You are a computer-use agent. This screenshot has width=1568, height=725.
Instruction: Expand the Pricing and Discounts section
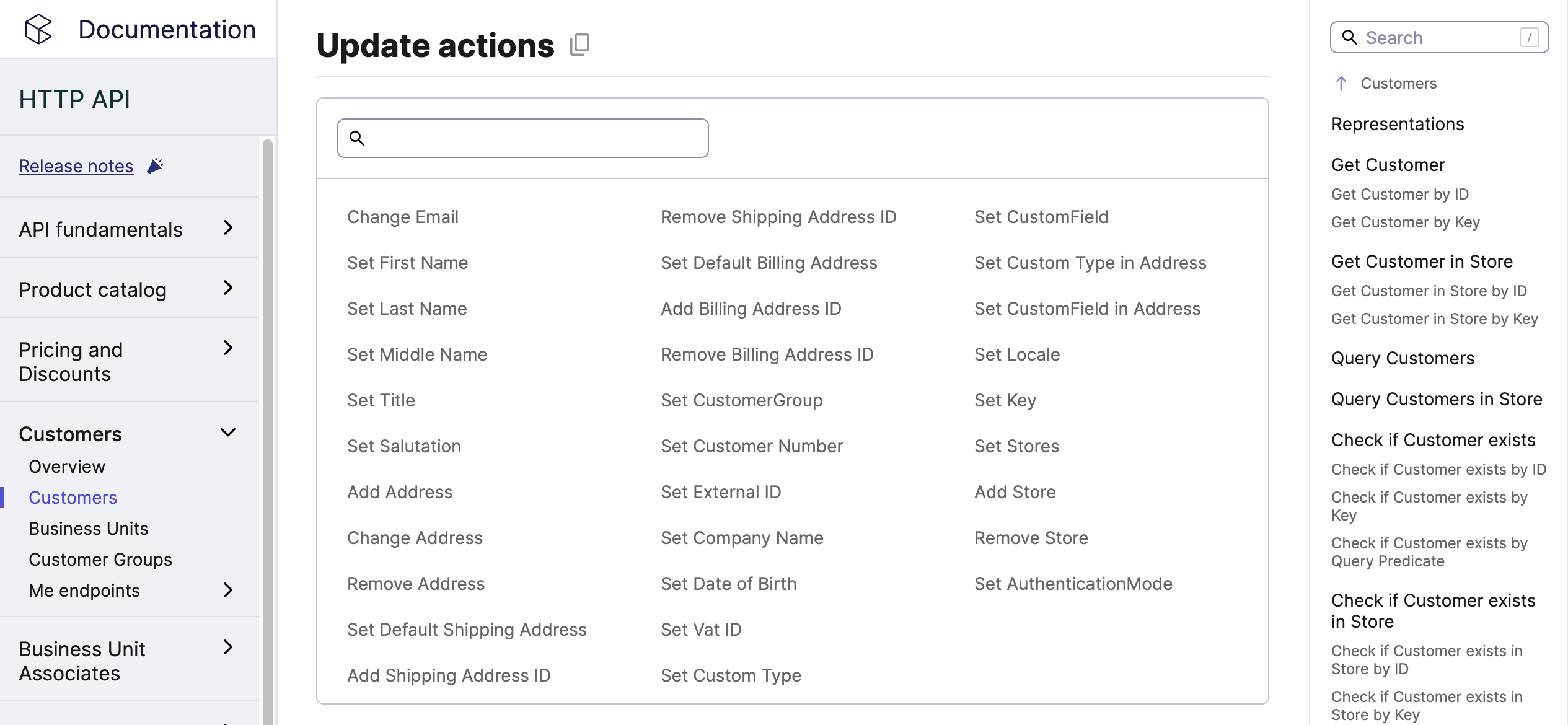point(227,348)
